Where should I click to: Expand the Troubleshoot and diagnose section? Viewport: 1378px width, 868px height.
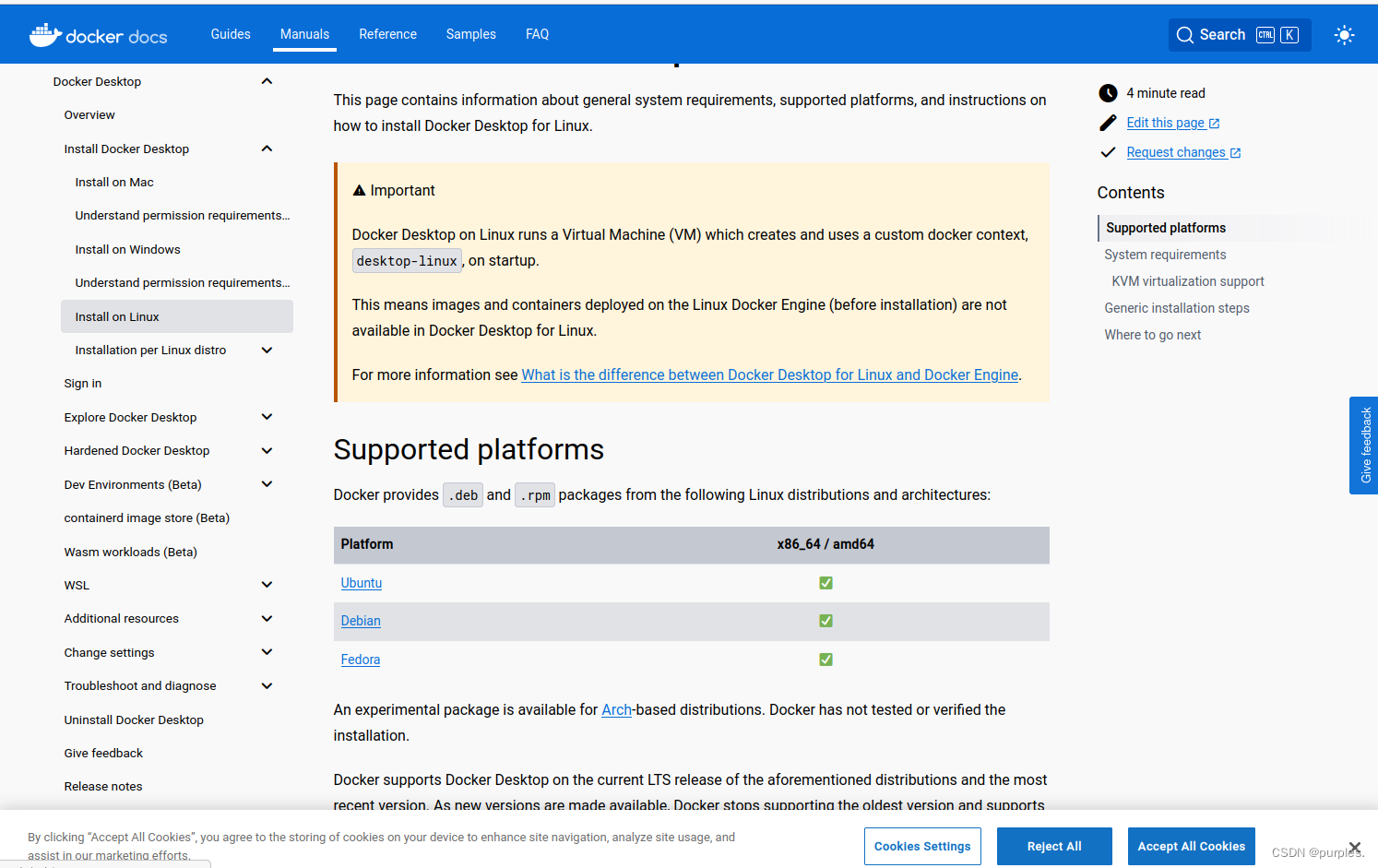pyautogui.click(x=267, y=686)
